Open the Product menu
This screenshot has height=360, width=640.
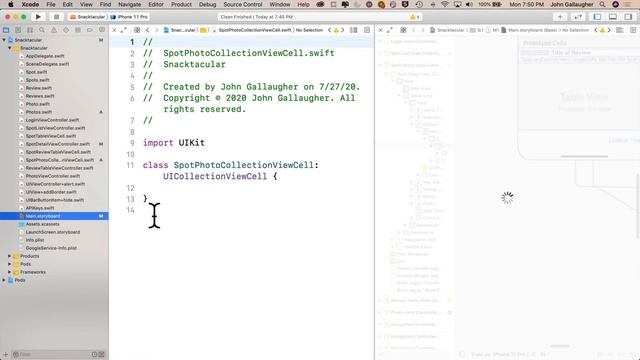[x=181, y=4]
